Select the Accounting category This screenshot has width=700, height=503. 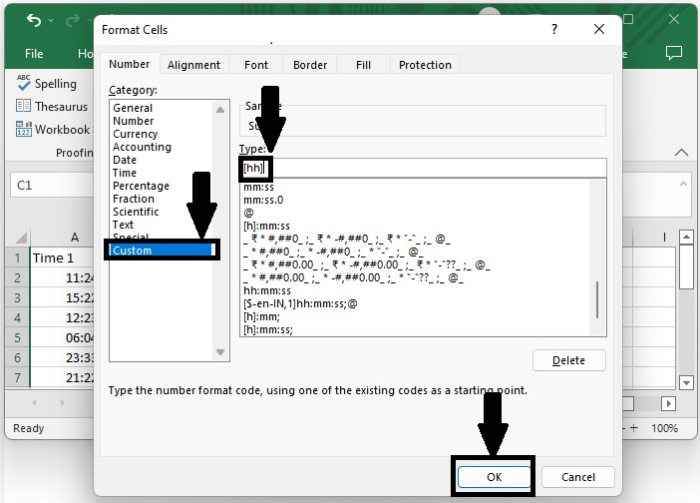click(x=142, y=147)
